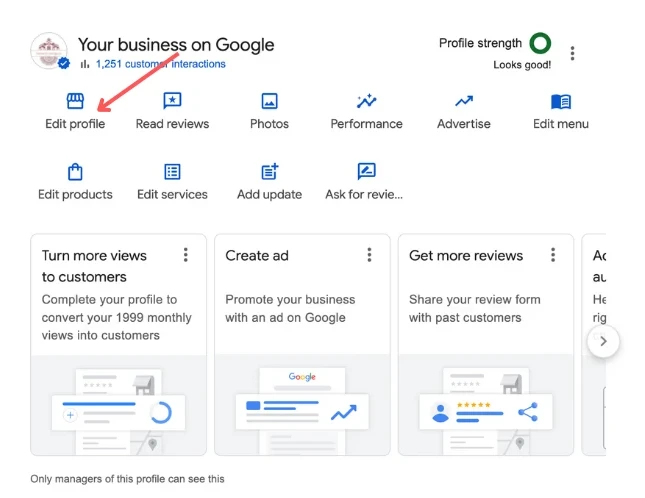Open the Photos image icon

269,101
